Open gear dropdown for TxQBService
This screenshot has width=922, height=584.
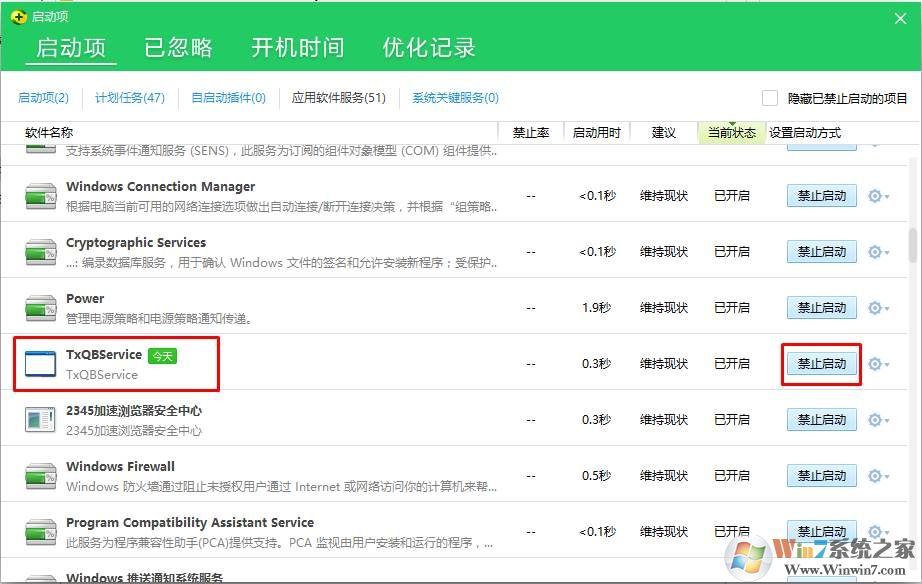878,364
